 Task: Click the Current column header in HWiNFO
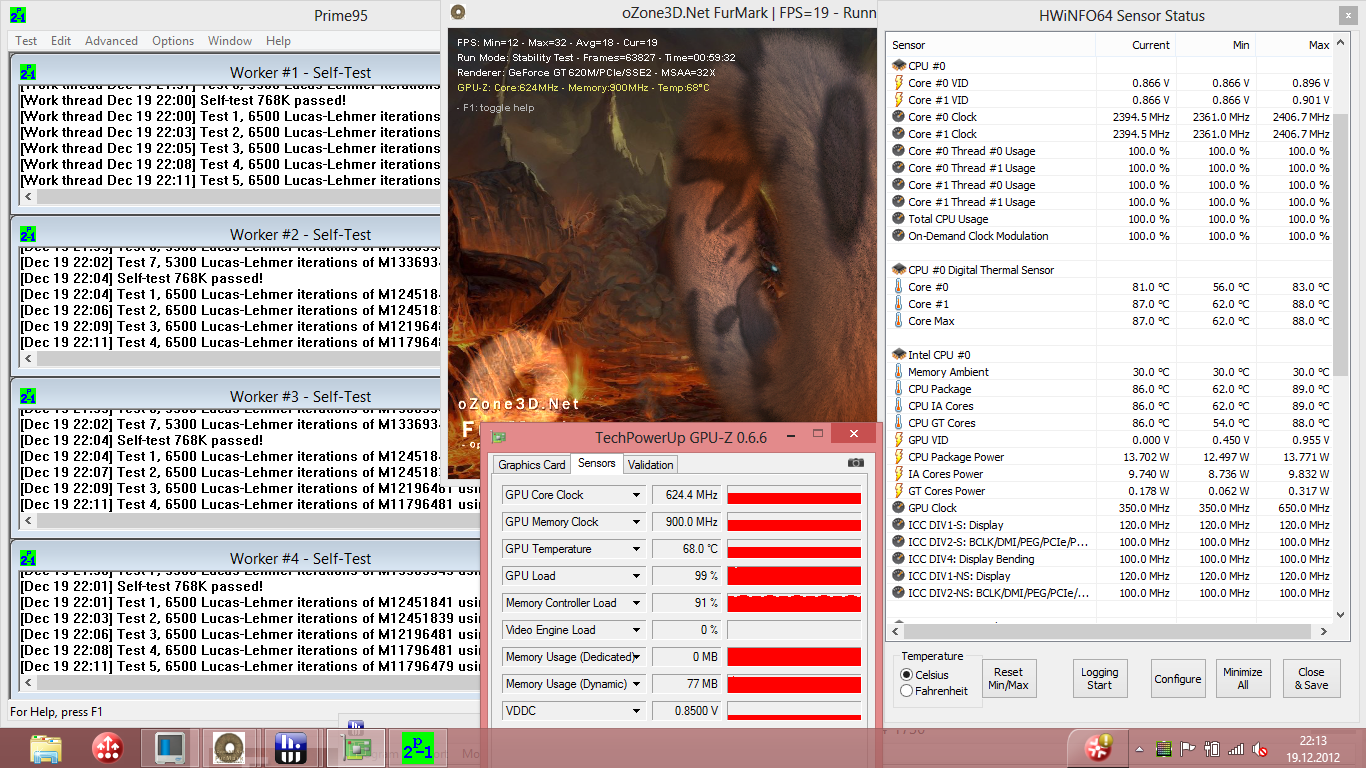[1135, 45]
